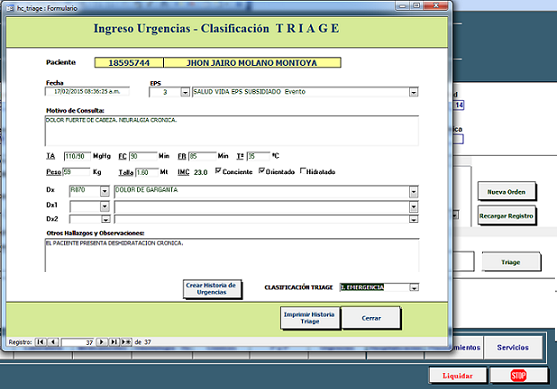The width and height of the screenshot is (557, 389).
Task: Maximize the hc_triage form window
Action: 416,6
